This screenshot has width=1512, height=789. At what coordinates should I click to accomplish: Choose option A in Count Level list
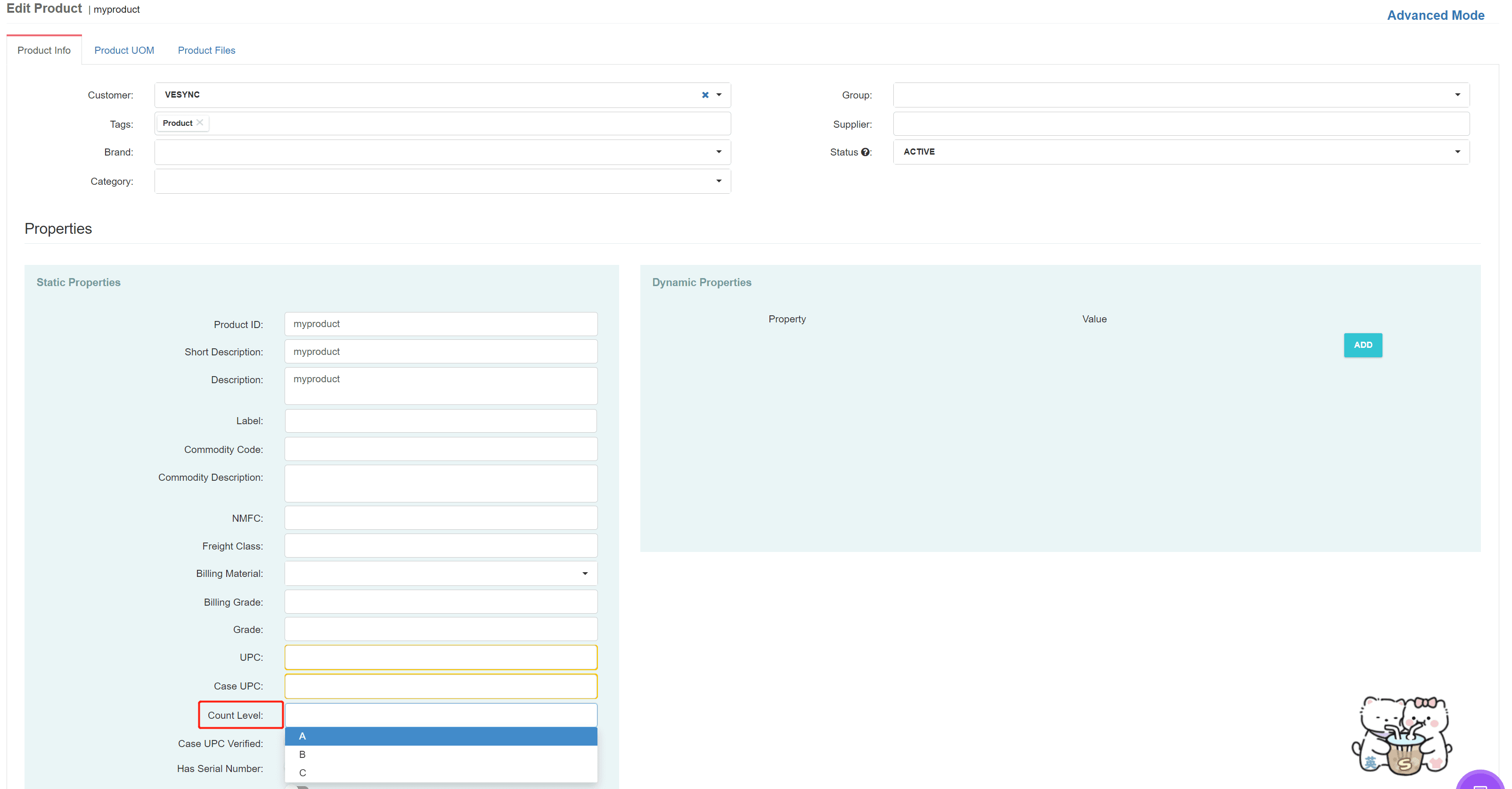tap(441, 736)
